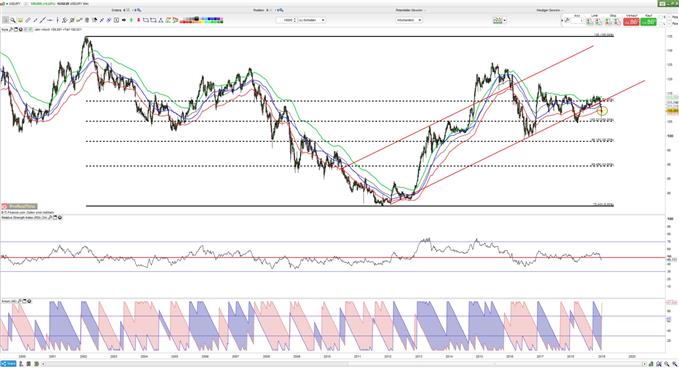
Task: Click the Relative Strength Index panel title
Action: [24, 217]
